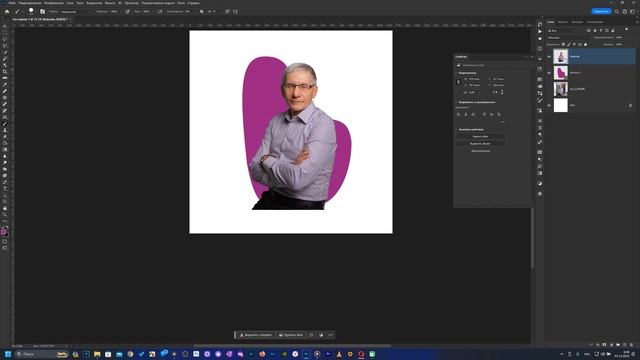Open the Info panel circle icon
This screenshot has height=360, width=640.
click(x=540, y=49)
